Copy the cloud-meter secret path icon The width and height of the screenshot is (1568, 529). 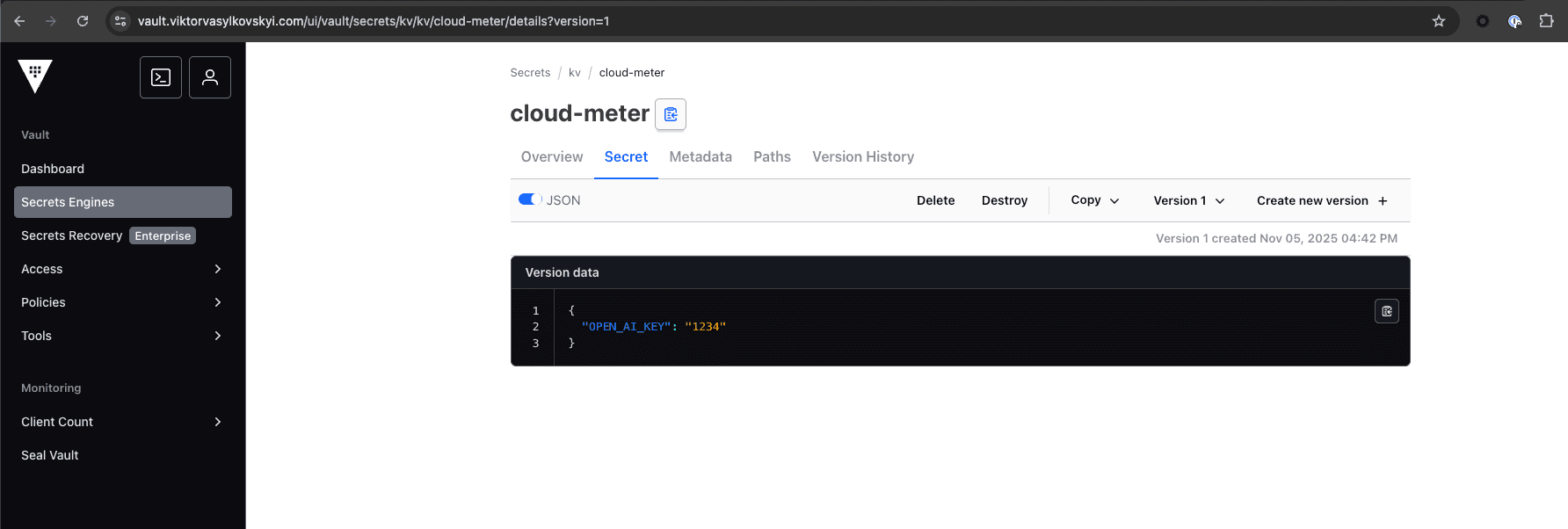(x=671, y=114)
